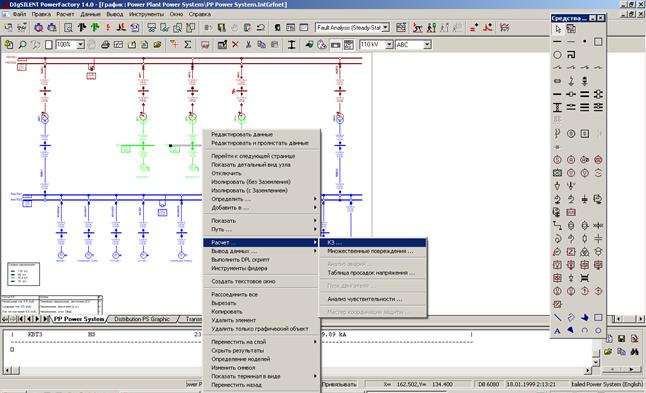Click the scissors cut icon

tap(248, 44)
